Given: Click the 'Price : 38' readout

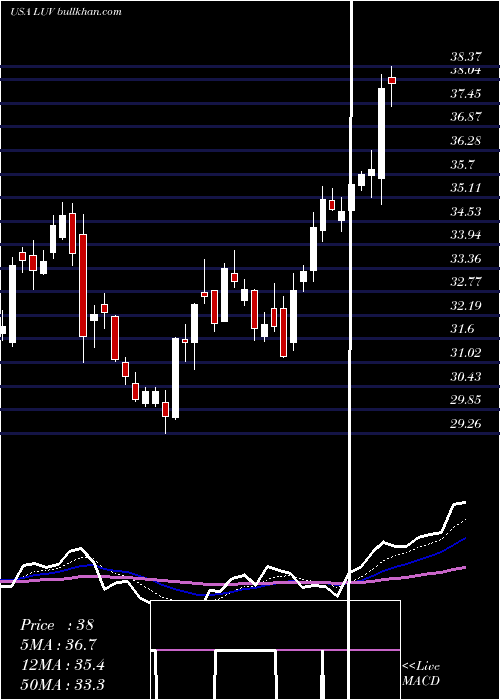Looking at the screenshot, I should tap(57, 625).
